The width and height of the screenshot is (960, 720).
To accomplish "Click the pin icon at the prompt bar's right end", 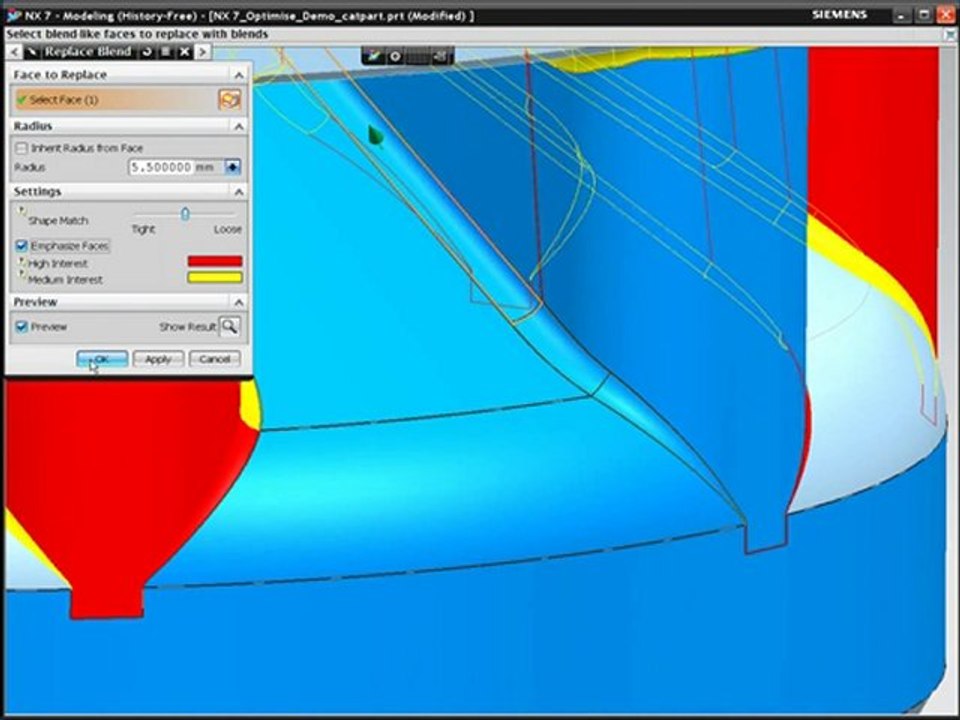I will (x=951, y=35).
